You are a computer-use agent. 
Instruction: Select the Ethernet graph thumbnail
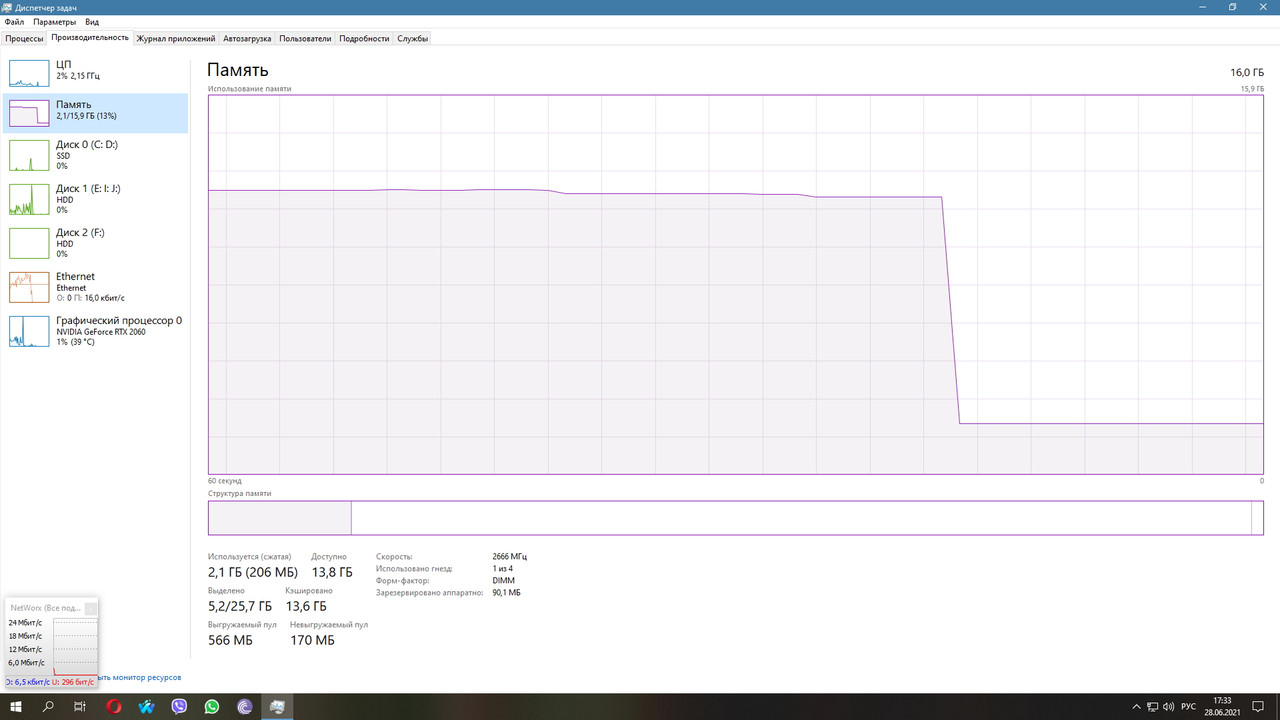pos(29,288)
